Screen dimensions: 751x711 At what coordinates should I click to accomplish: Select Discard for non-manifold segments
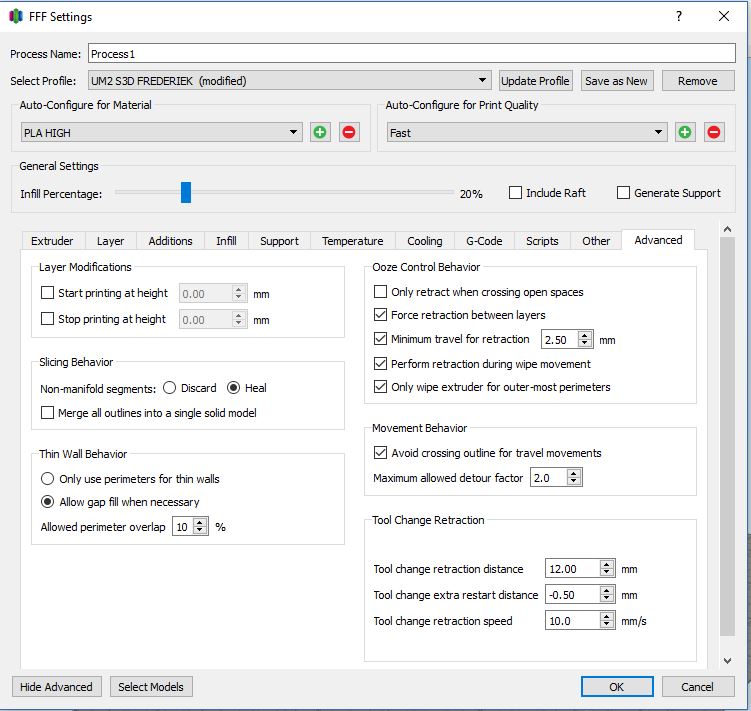point(170,388)
